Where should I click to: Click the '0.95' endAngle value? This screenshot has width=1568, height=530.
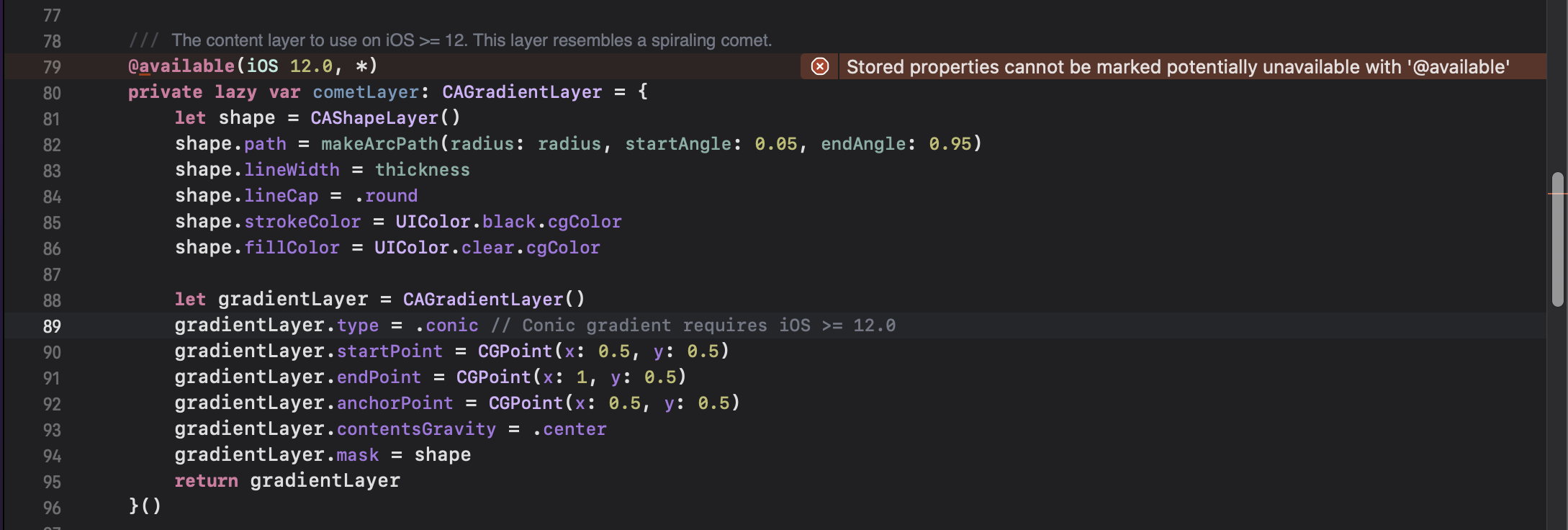950,144
